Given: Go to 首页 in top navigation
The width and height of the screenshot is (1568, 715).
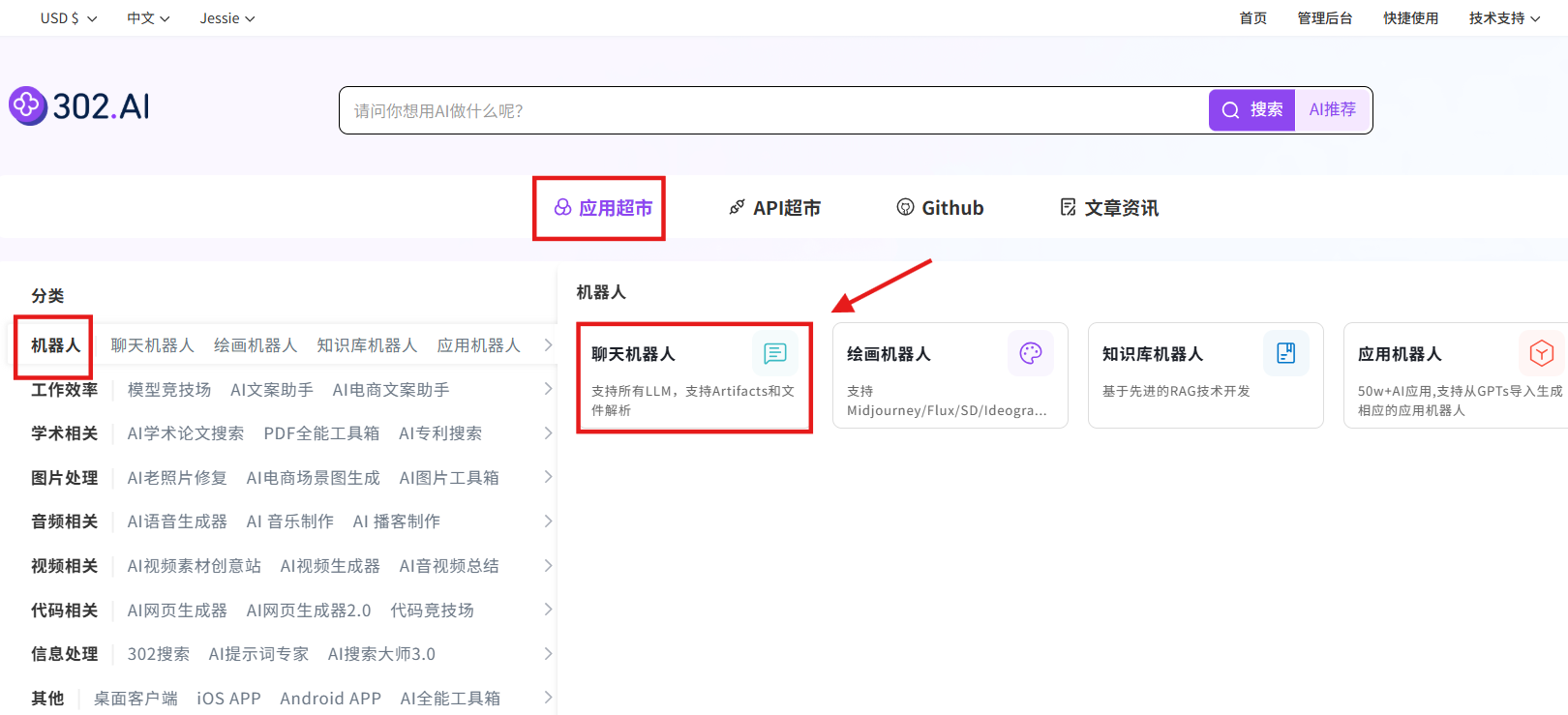Looking at the screenshot, I should [1253, 18].
